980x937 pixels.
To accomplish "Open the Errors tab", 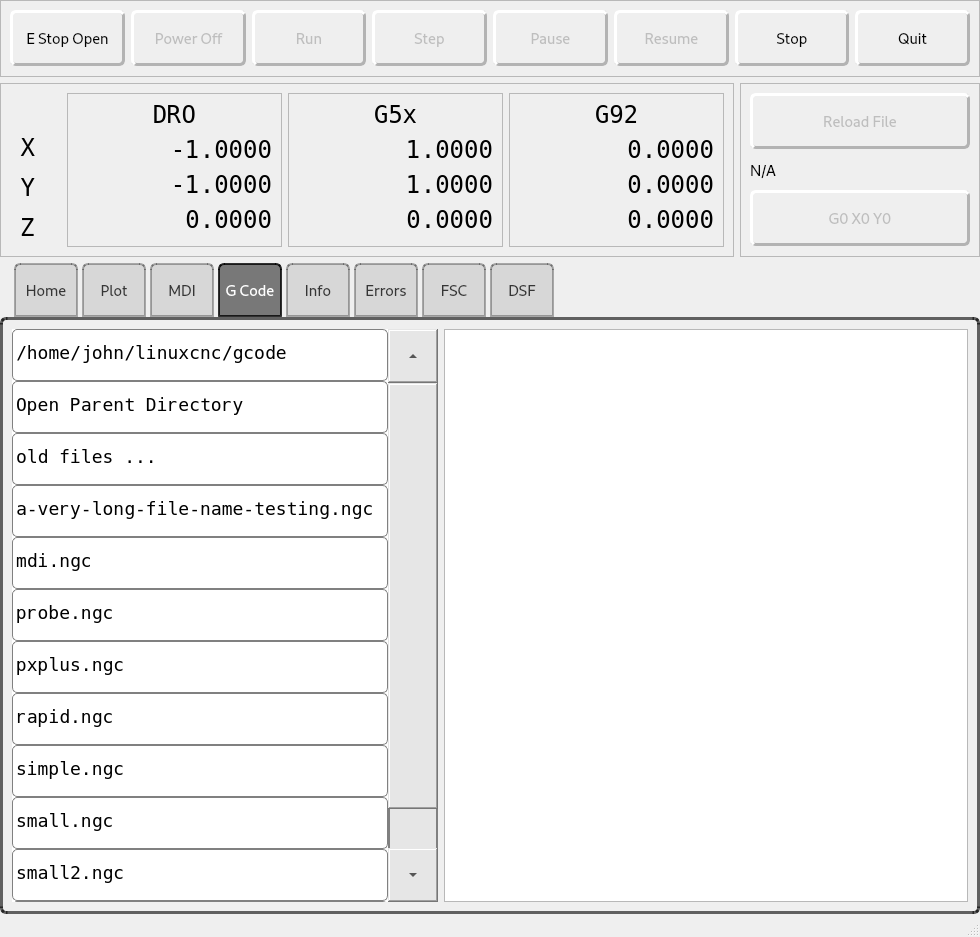I will click(386, 291).
